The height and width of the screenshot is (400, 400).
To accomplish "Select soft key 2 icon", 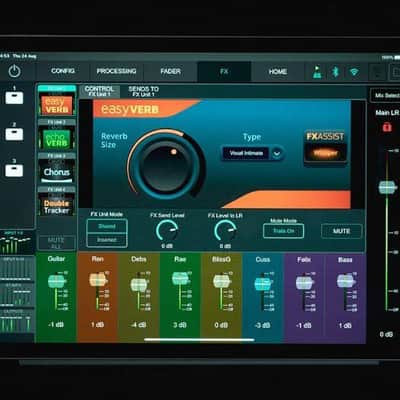I will pyautogui.click(x=14, y=134).
